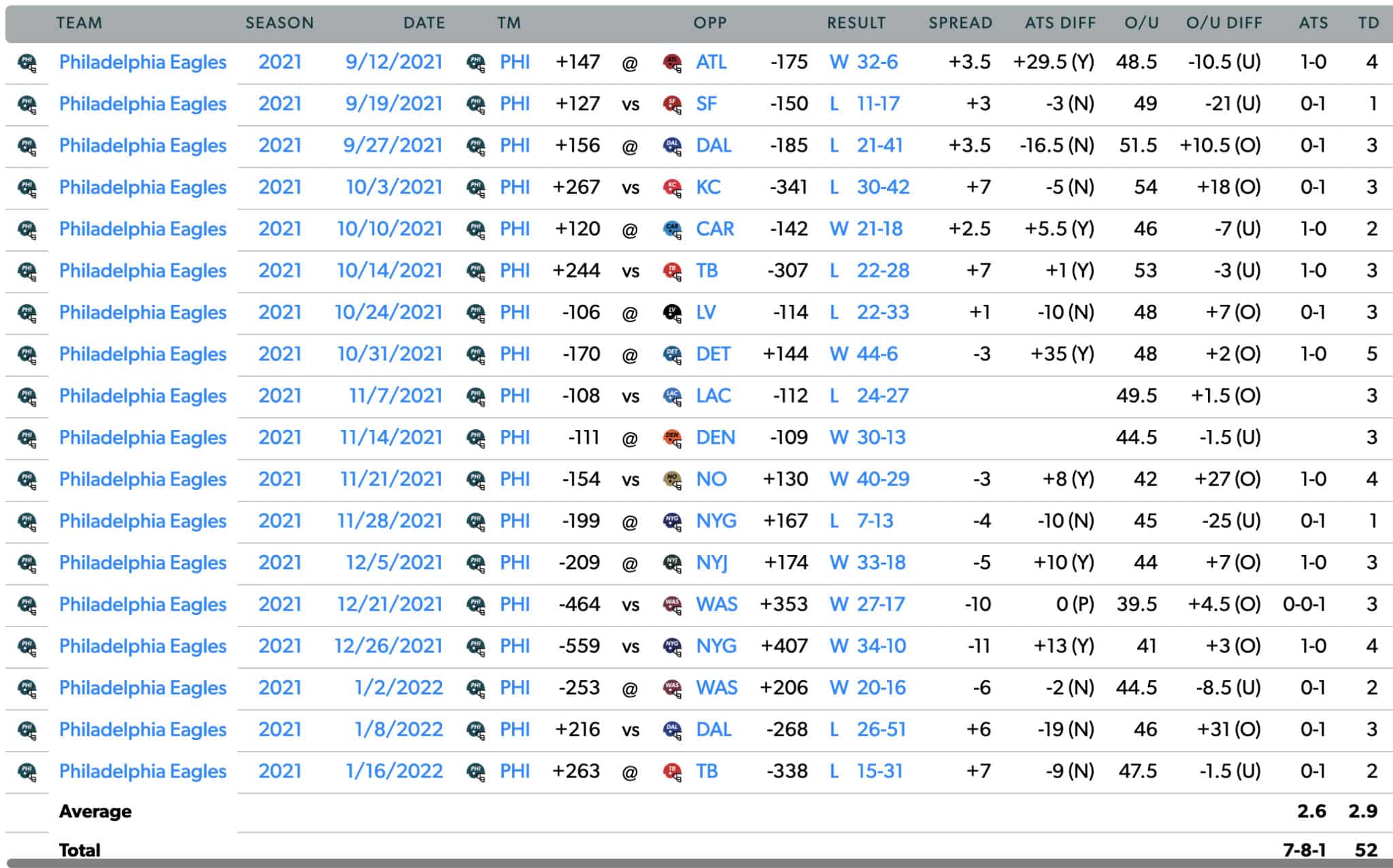Open the NYJ opponent link
The width and height of the screenshot is (1393, 868).
click(711, 563)
